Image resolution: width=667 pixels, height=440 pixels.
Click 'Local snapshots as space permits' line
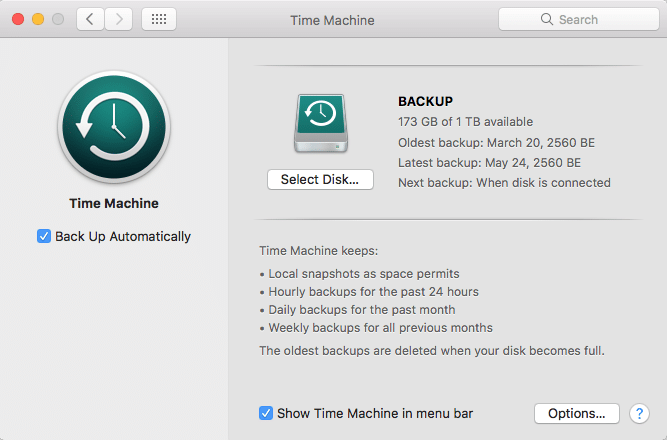(x=359, y=274)
